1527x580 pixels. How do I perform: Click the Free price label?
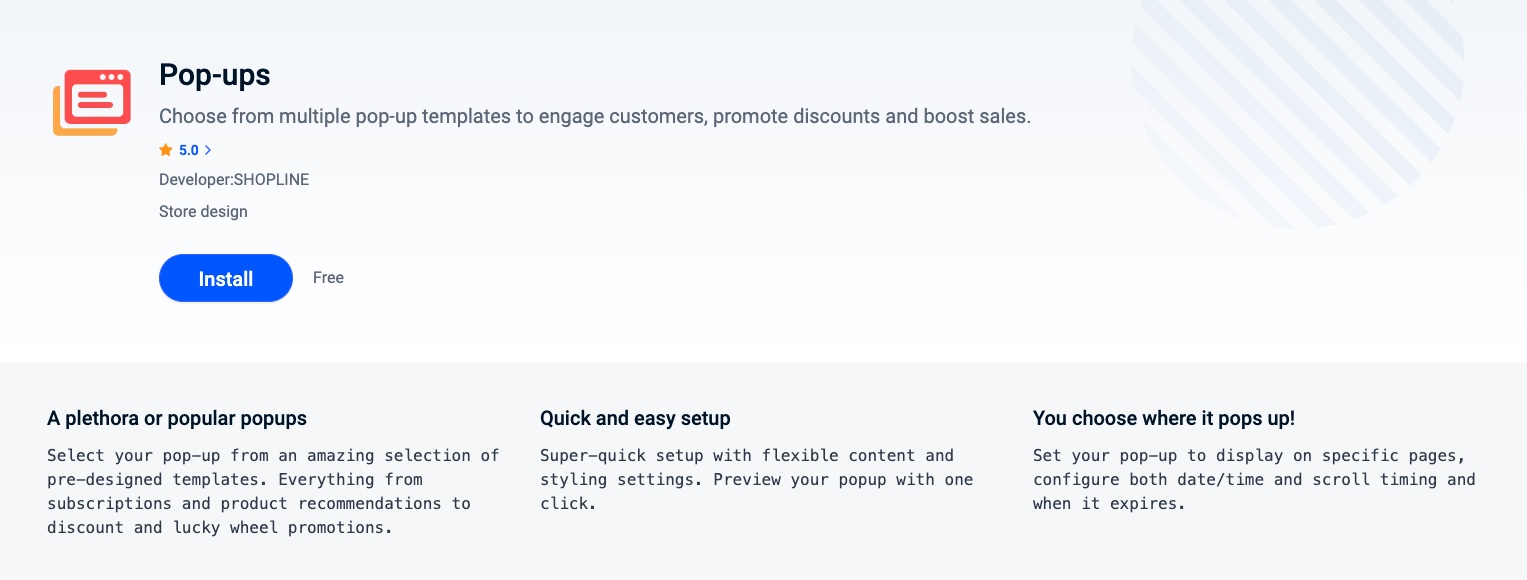pos(328,278)
